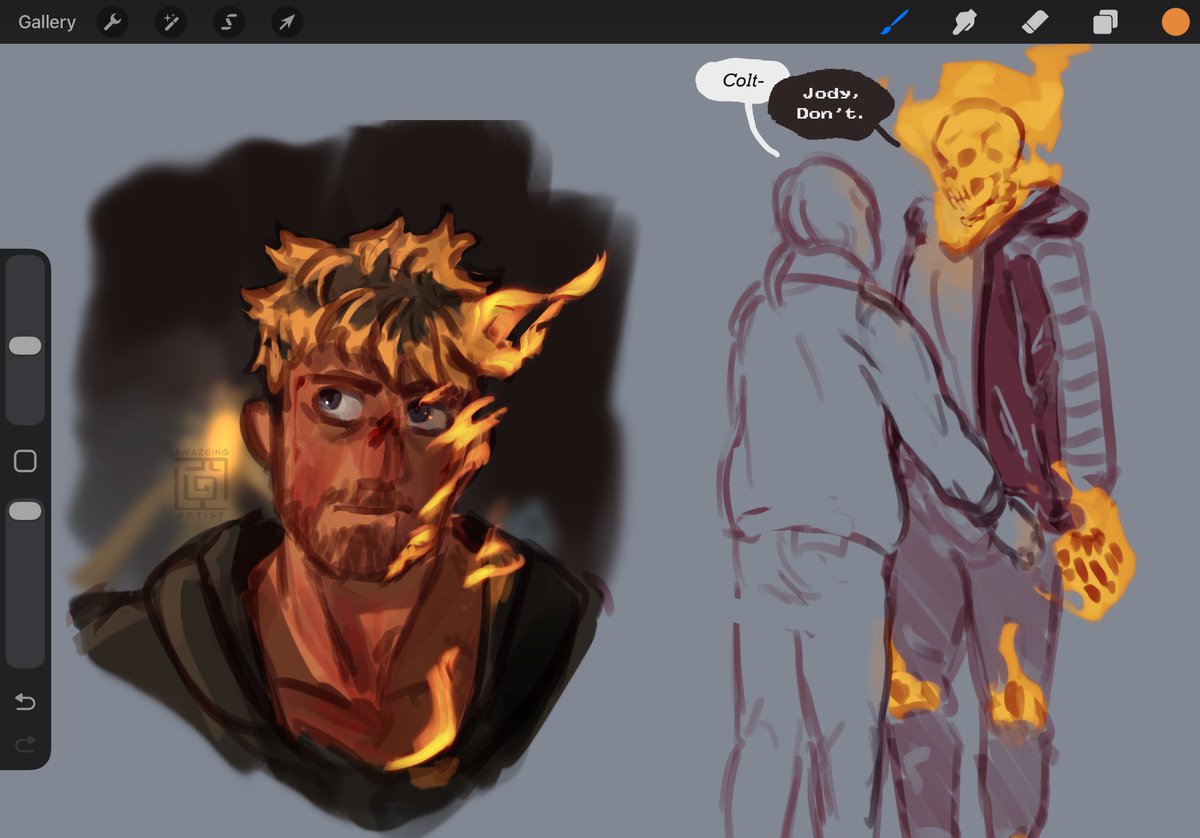The height and width of the screenshot is (838, 1200).
Task: Activate the Selection tool
Action: [228, 22]
